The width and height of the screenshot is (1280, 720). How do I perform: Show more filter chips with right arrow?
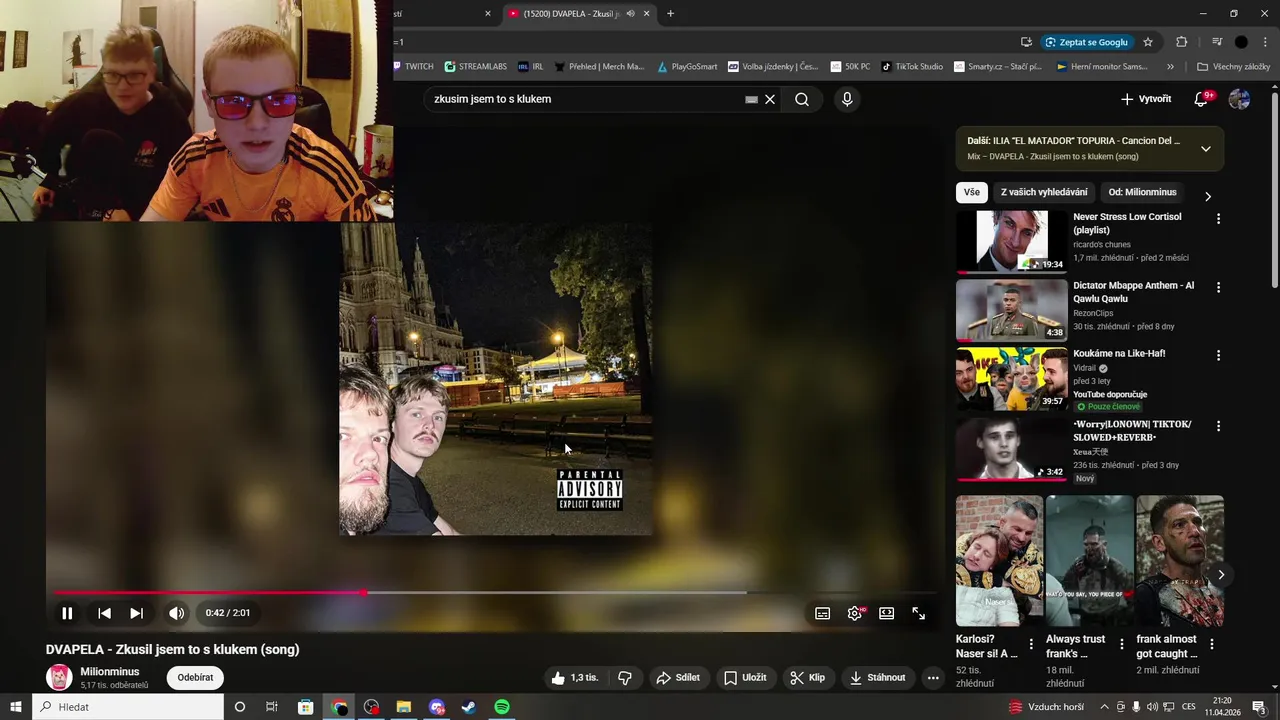(1207, 196)
